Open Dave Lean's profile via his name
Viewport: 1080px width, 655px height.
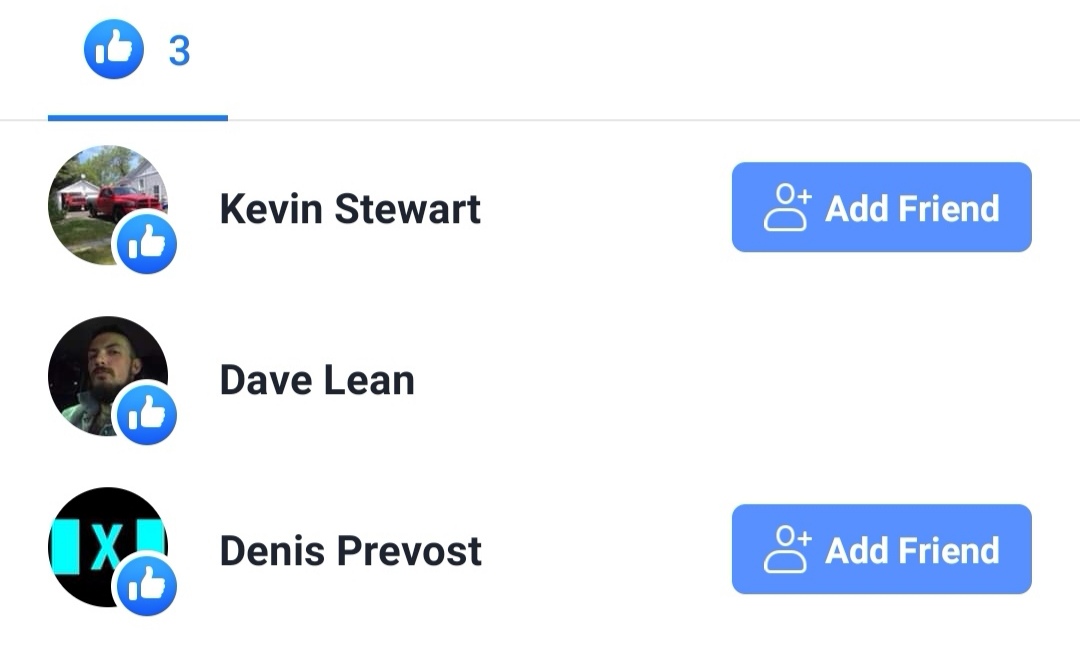click(317, 380)
